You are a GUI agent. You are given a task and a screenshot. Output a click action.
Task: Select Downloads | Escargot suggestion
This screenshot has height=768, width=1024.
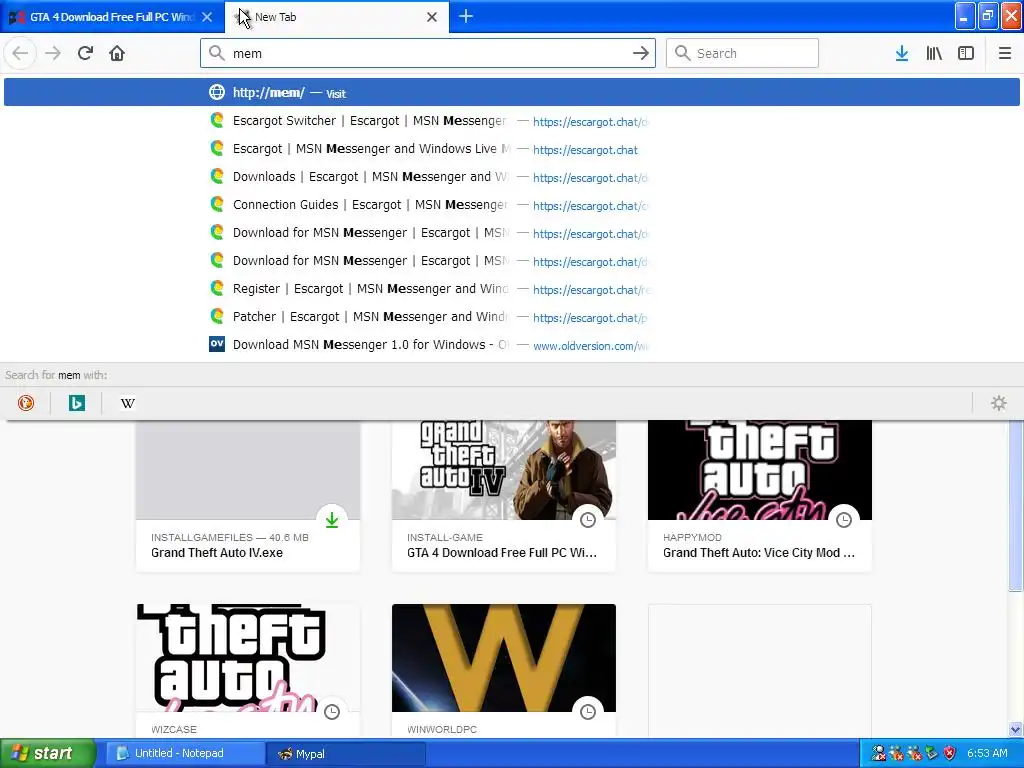tap(512, 177)
